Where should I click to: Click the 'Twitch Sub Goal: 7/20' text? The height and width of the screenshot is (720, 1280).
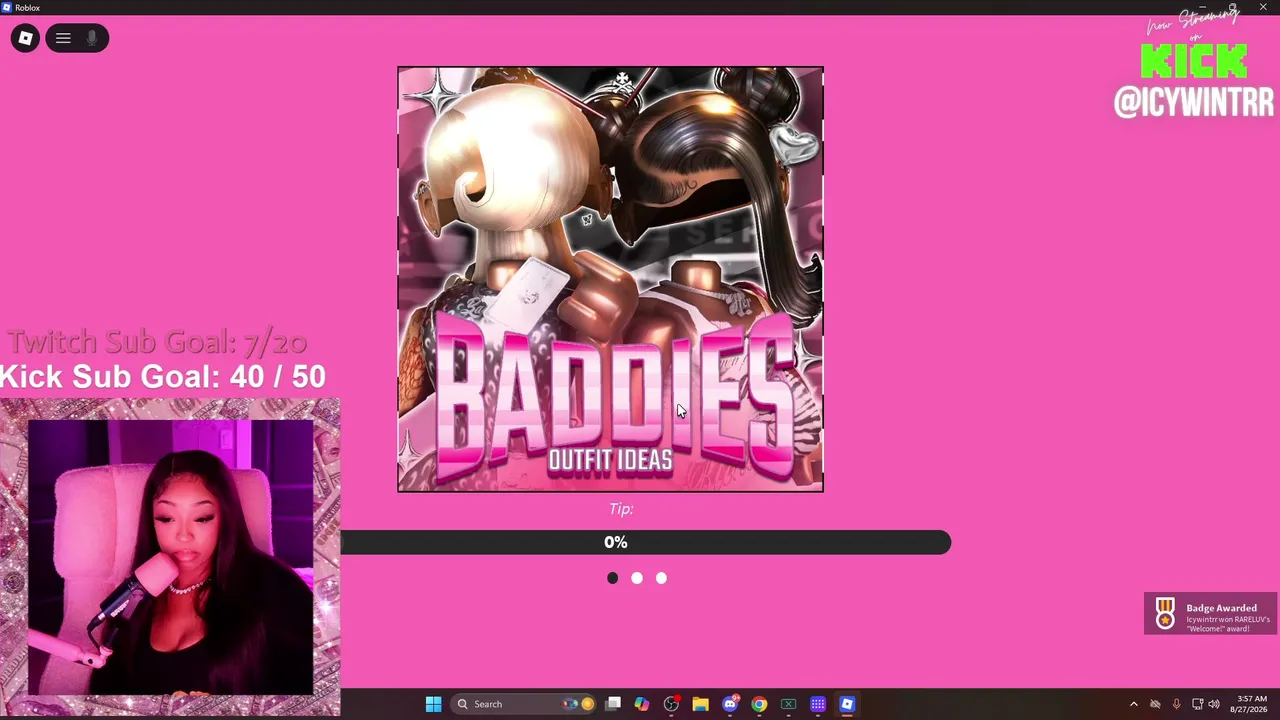pos(157,342)
